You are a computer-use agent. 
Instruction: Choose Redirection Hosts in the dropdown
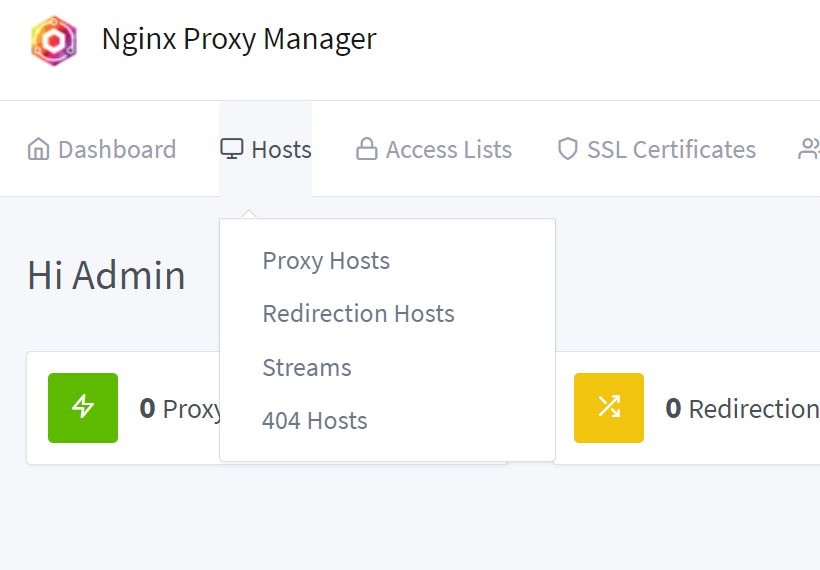point(358,314)
